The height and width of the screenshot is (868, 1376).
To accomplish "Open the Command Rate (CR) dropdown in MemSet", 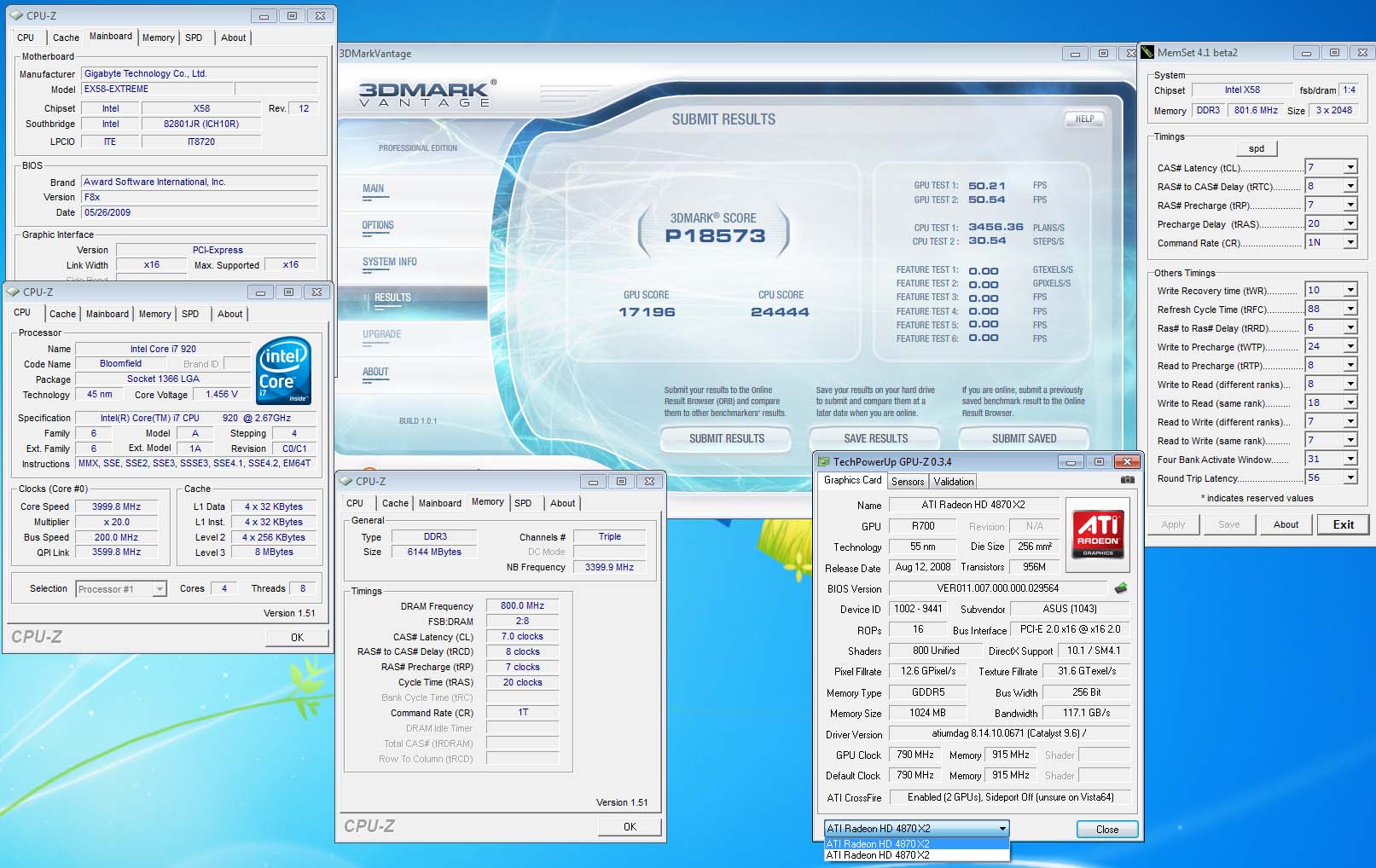I will tap(1350, 242).
